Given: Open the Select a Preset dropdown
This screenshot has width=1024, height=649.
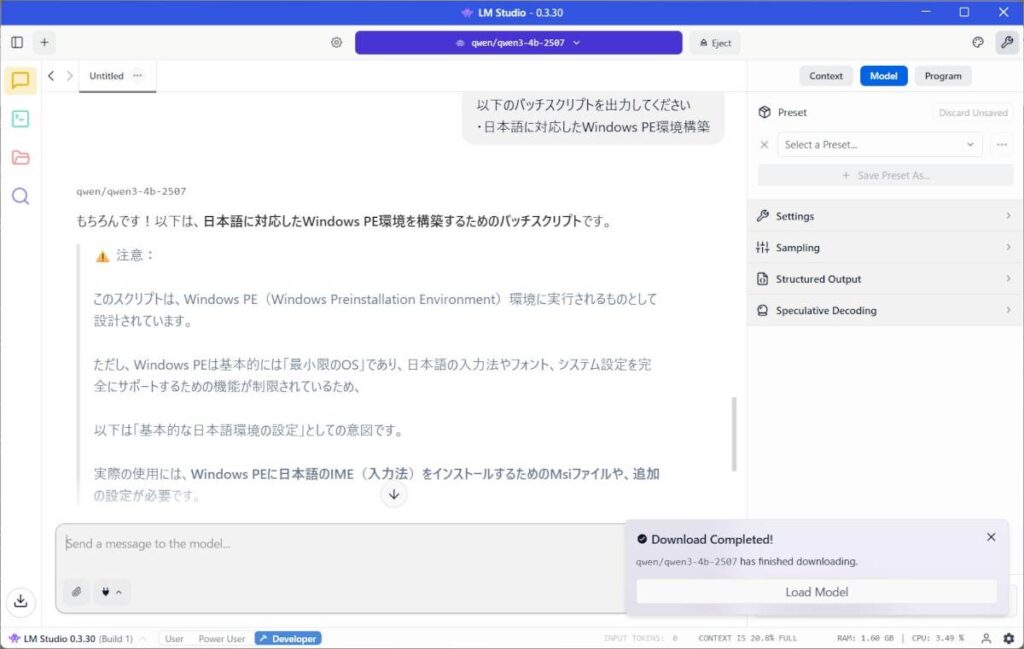Looking at the screenshot, I should pyautogui.click(x=879, y=145).
